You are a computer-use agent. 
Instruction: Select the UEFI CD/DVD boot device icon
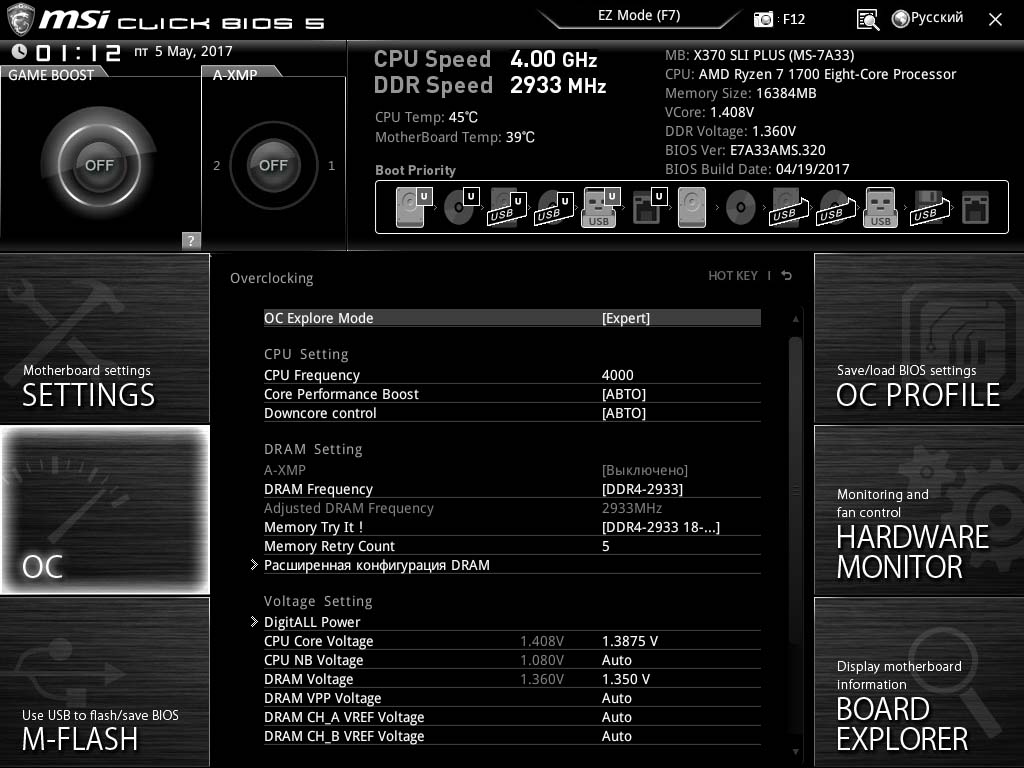click(x=461, y=207)
